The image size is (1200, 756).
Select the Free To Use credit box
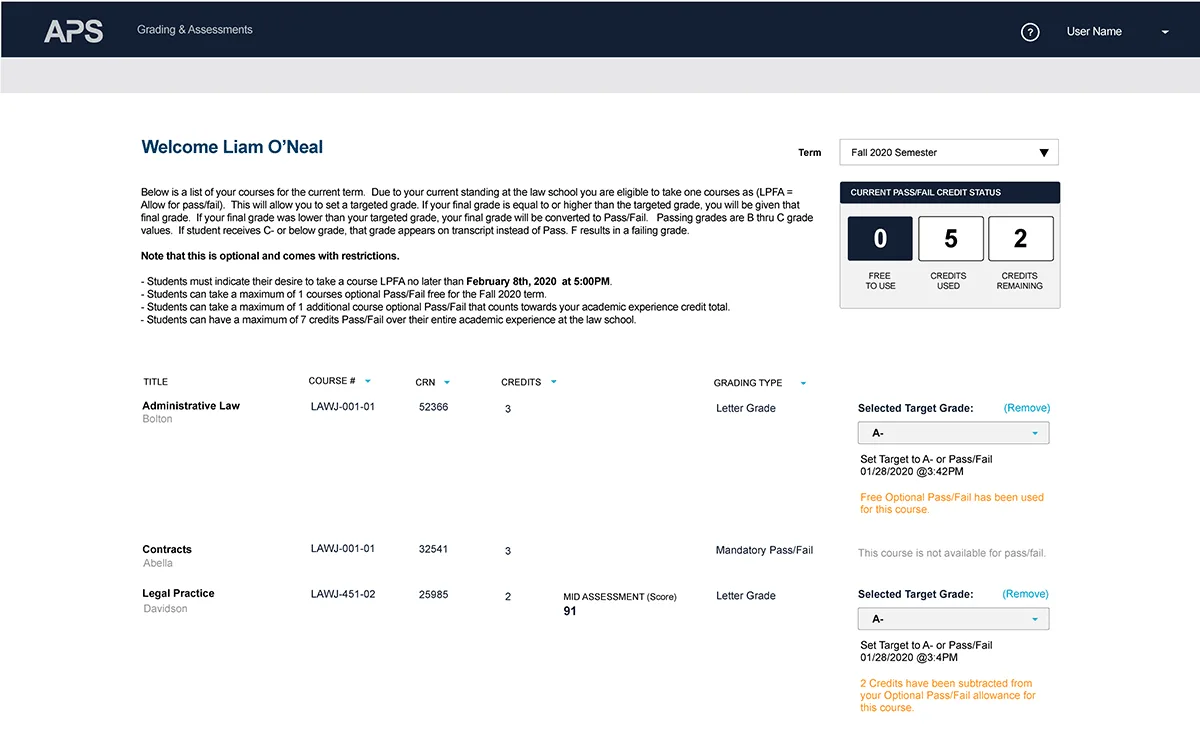[880, 239]
